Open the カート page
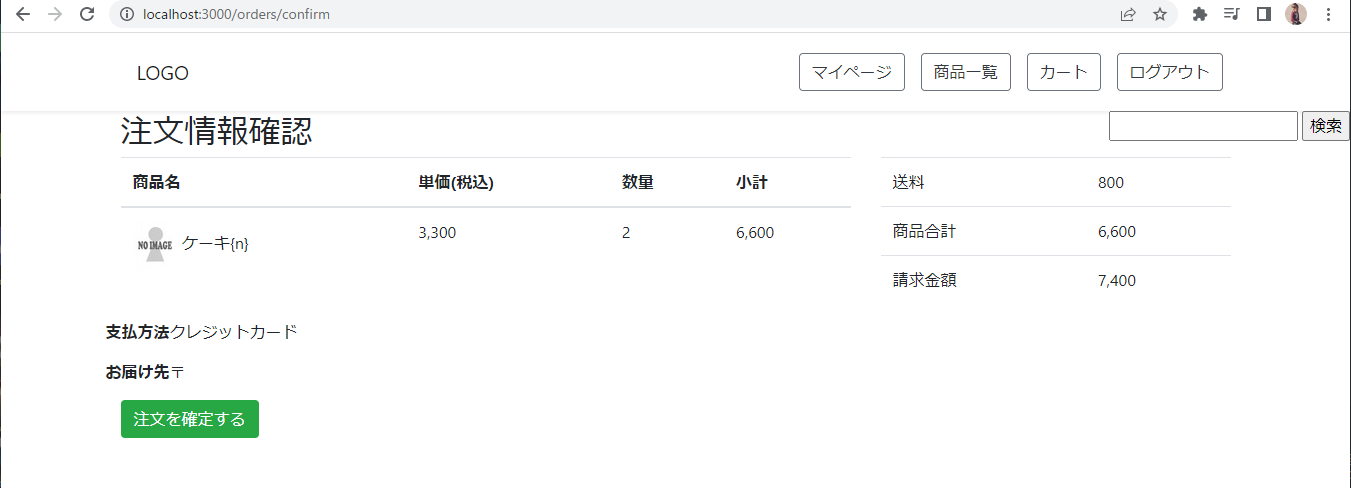Viewport: 1351px width, 488px height. click(1064, 72)
